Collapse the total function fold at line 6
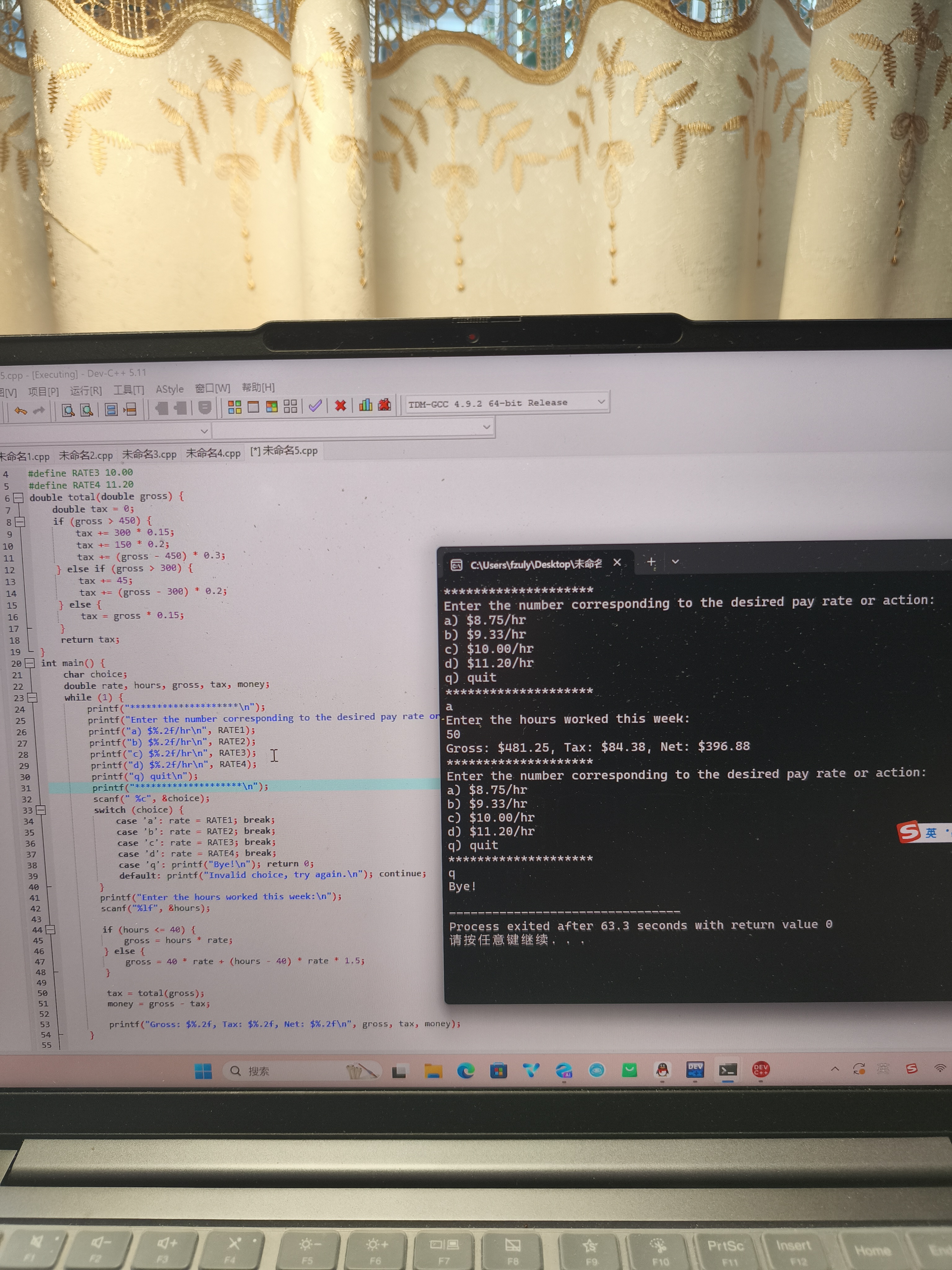Image resolution: width=952 pixels, height=1270 pixels. [x=18, y=498]
